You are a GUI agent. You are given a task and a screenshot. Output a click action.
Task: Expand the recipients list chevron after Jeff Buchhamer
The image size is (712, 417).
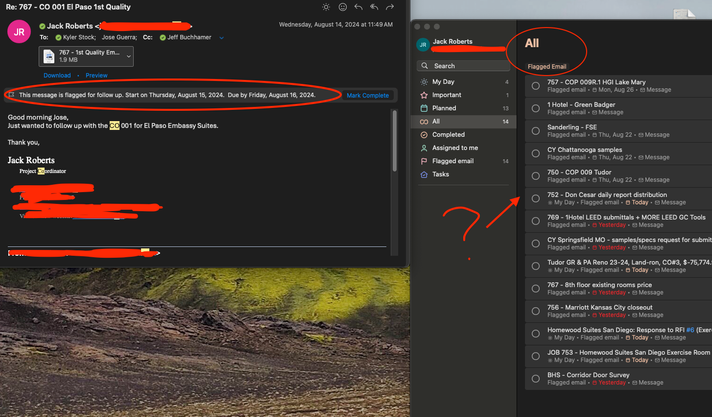click(x=221, y=38)
